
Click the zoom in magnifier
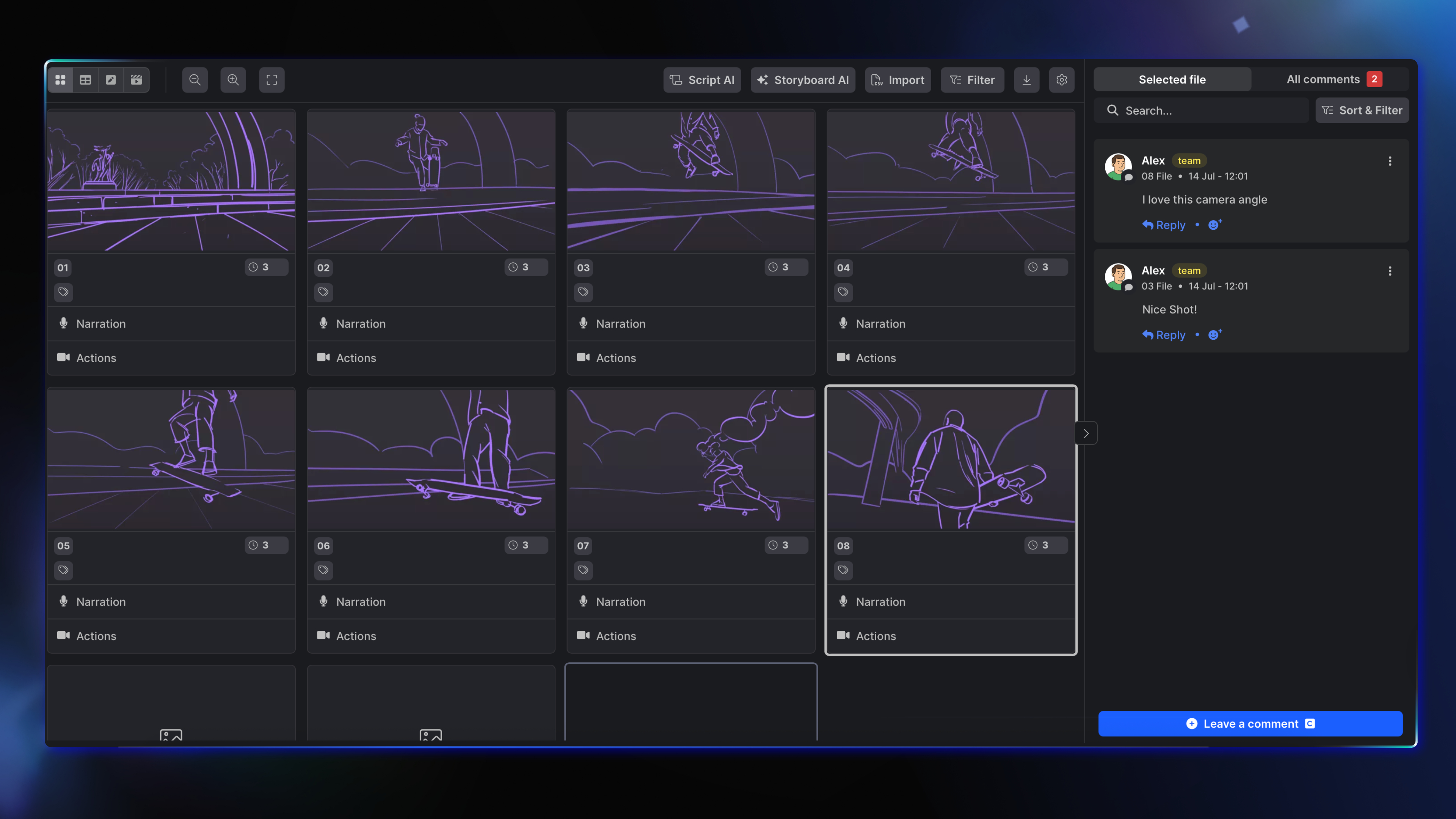click(x=233, y=80)
